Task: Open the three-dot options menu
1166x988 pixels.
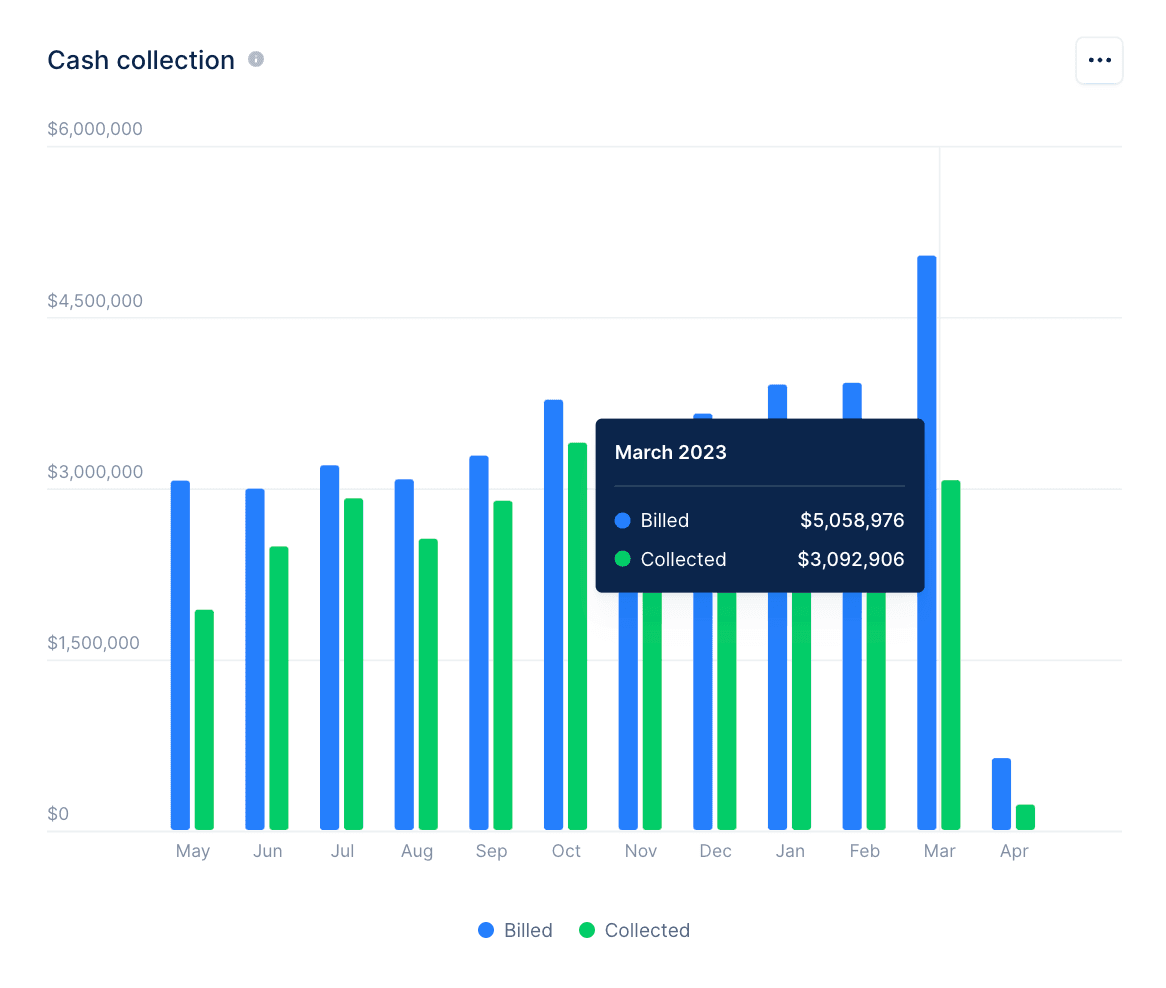Action: (1099, 60)
